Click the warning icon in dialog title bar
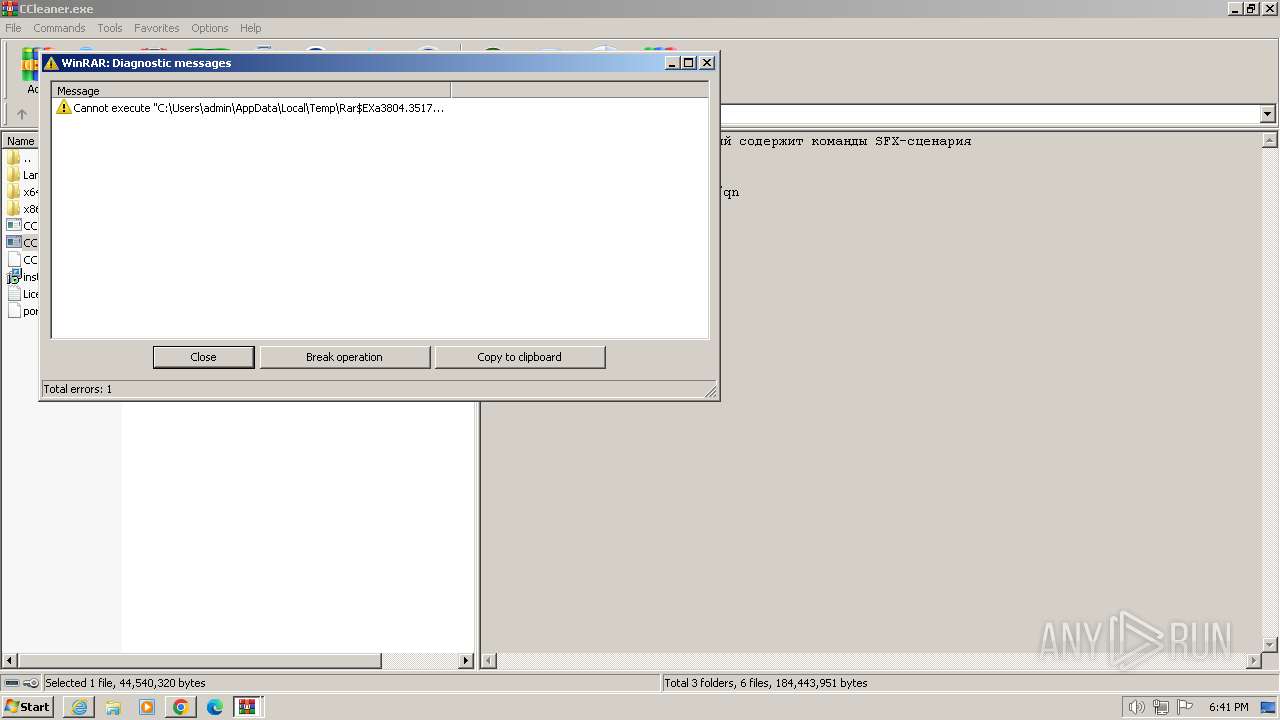Screen dimensions: 1280x720 [x=51, y=63]
